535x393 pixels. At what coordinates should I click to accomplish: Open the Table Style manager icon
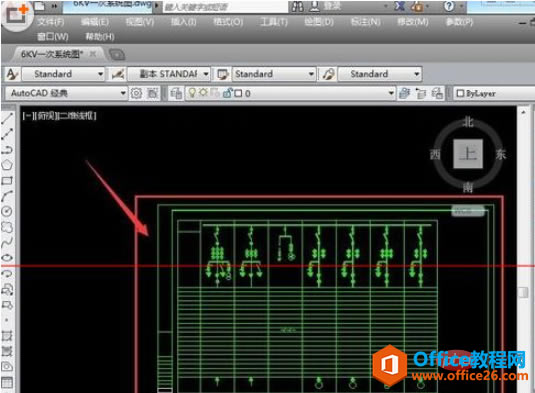click(222, 74)
